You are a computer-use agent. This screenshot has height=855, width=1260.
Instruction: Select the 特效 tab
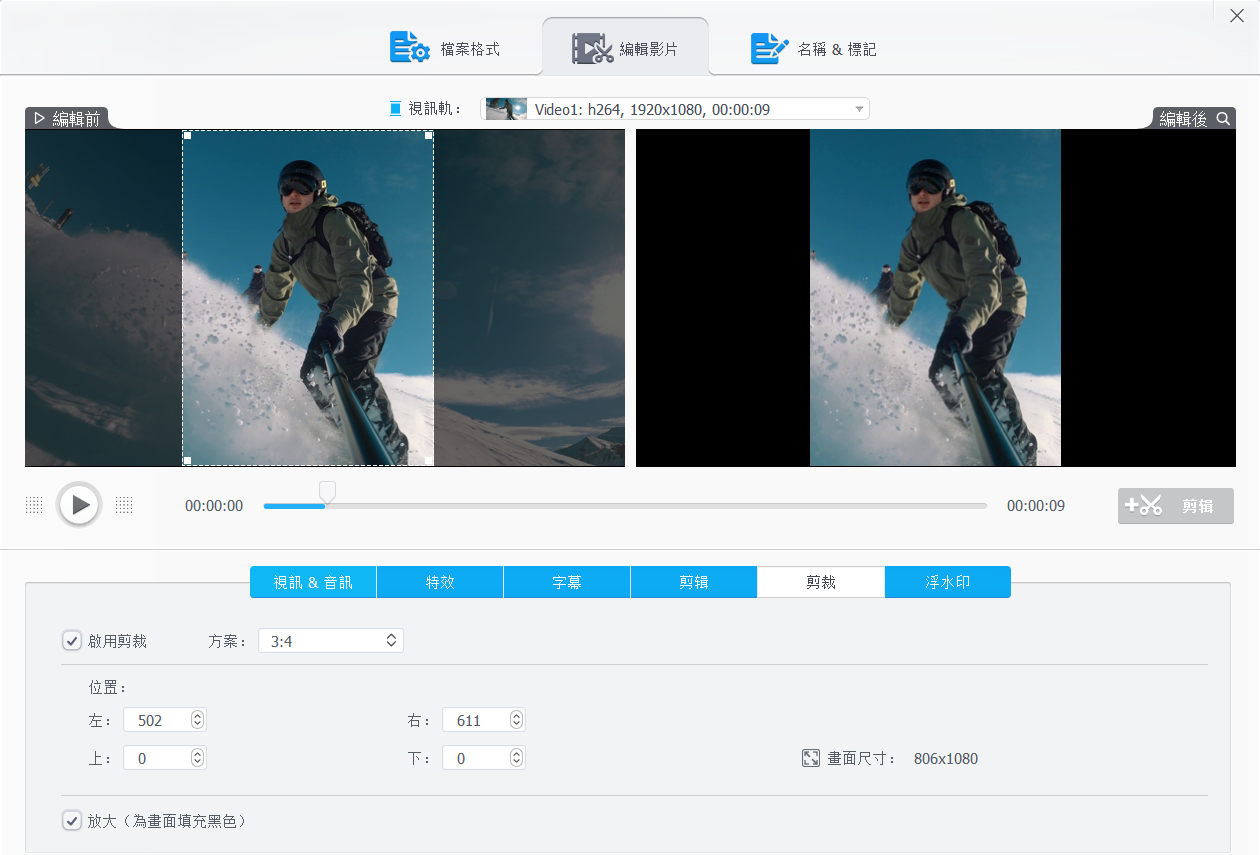(x=440, y=582)
